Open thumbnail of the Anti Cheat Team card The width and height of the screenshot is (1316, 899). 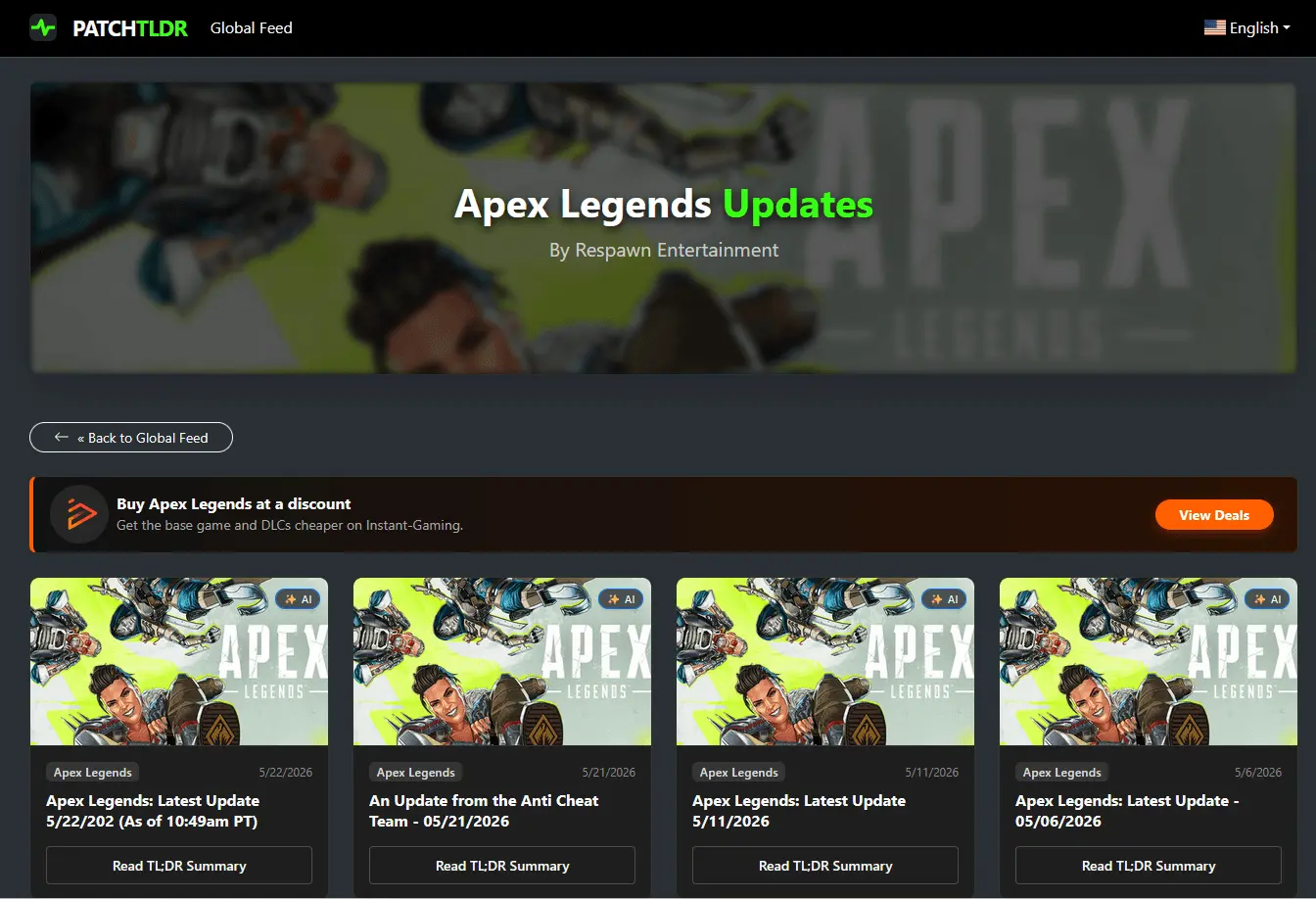[502, 661]
